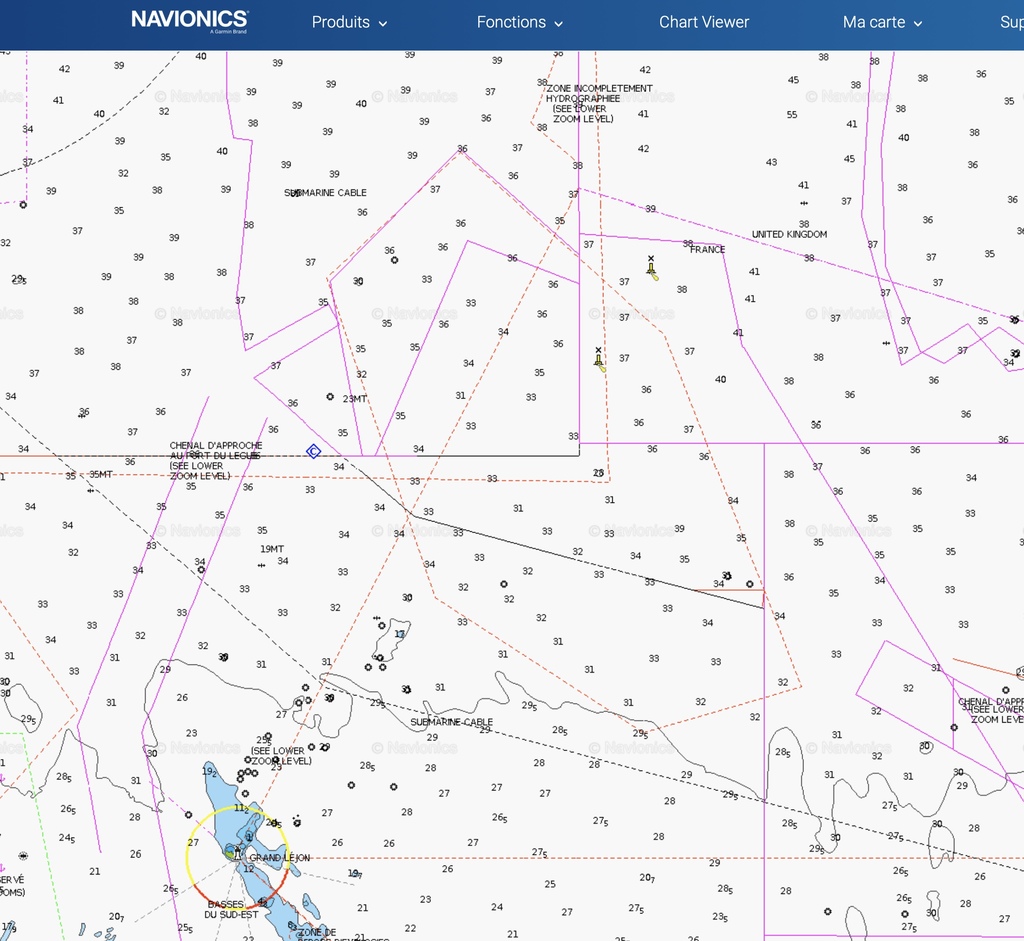Image resolution: width=1024 pixels, height=941 pixels.
Task: Click the CHENAL D'APPROCHE AU PORT DU LEGUE label
Action: point(216,460)
